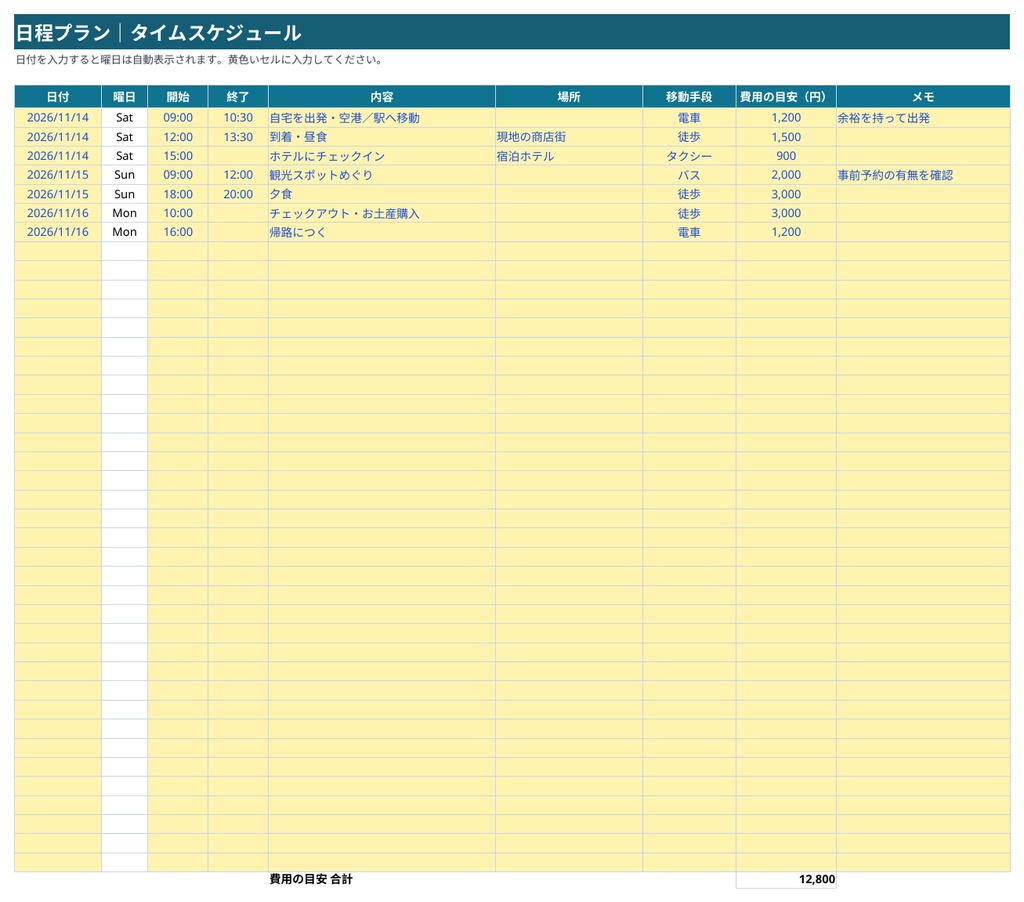Viewport: 1024px width, 902px height.
Task: Click the チェックアウト・お土産購入 cell
Action: [381, 213]
